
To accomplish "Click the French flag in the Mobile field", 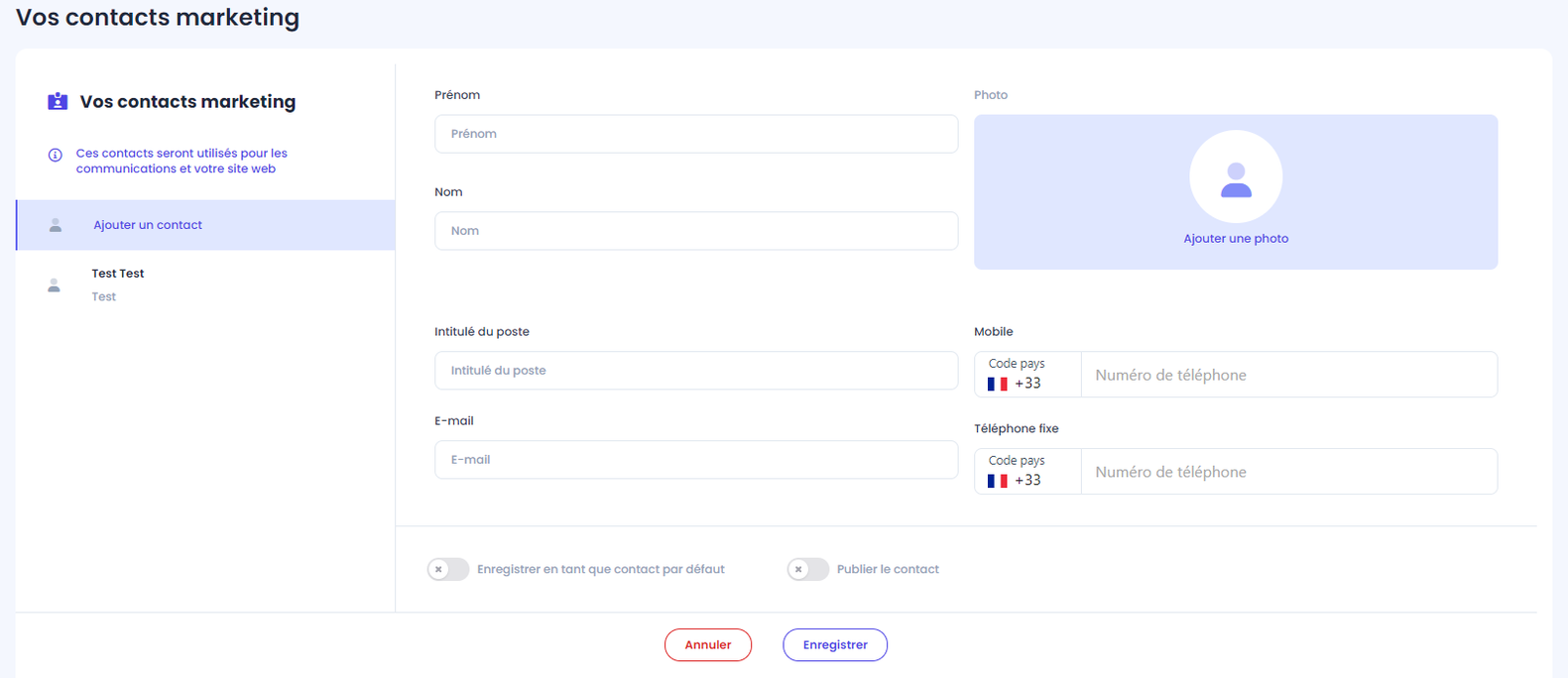I will [998, 384].
